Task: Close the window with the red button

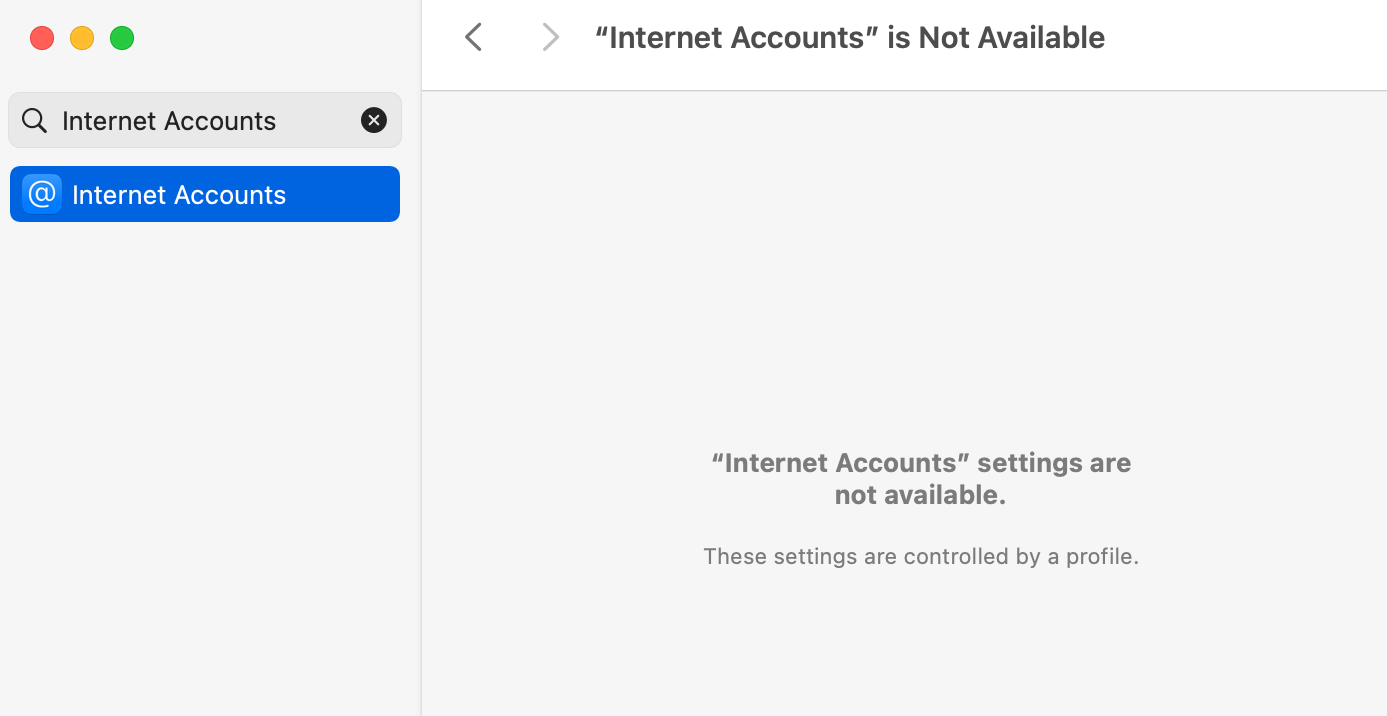Action: [x=42, y=38]
